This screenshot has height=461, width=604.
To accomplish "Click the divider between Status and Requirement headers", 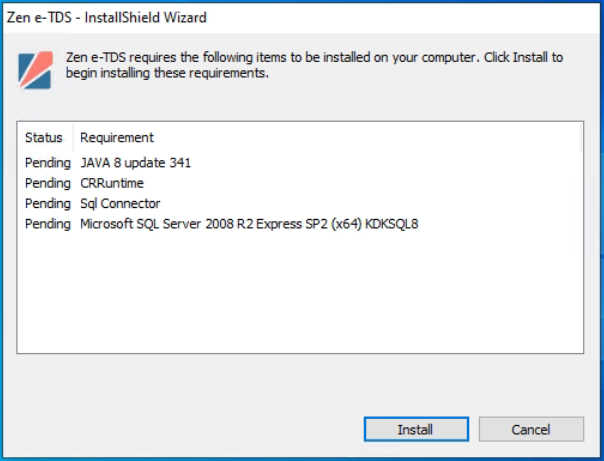I will click(x=73, y=137).
